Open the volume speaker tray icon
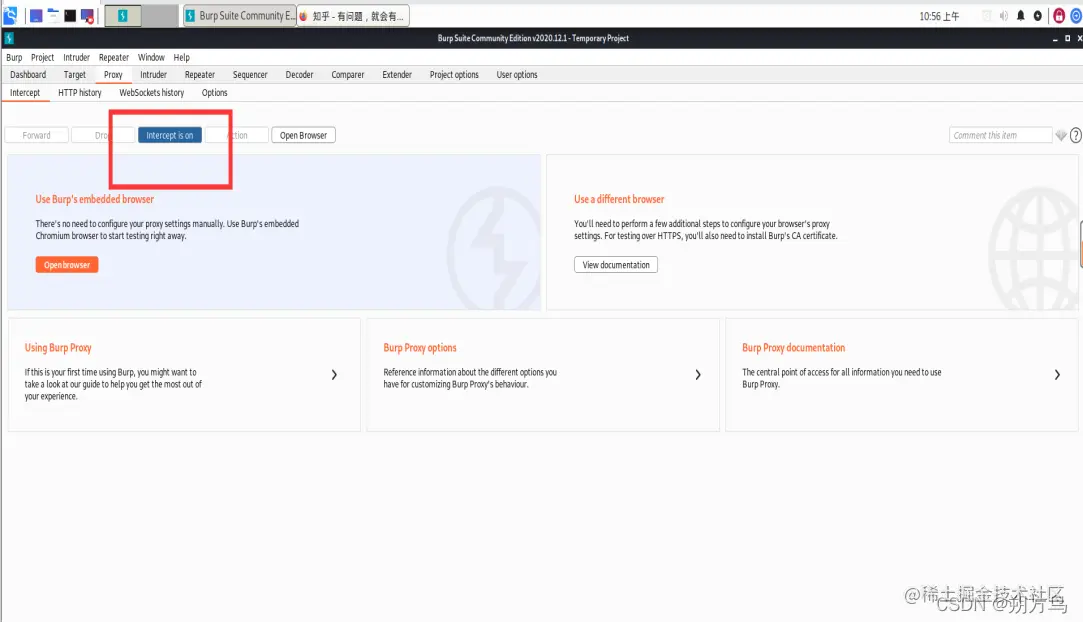1083x623 pixels. [1004, 16]
